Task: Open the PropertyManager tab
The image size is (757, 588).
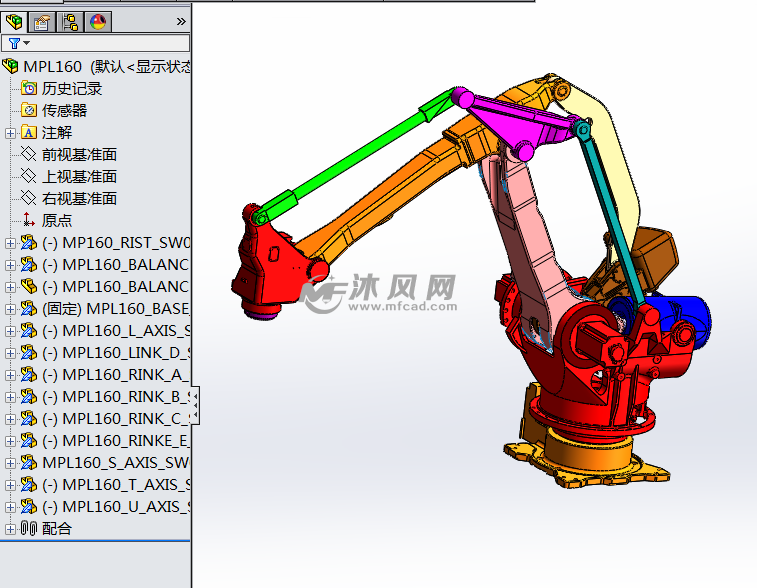Action: 42,22
